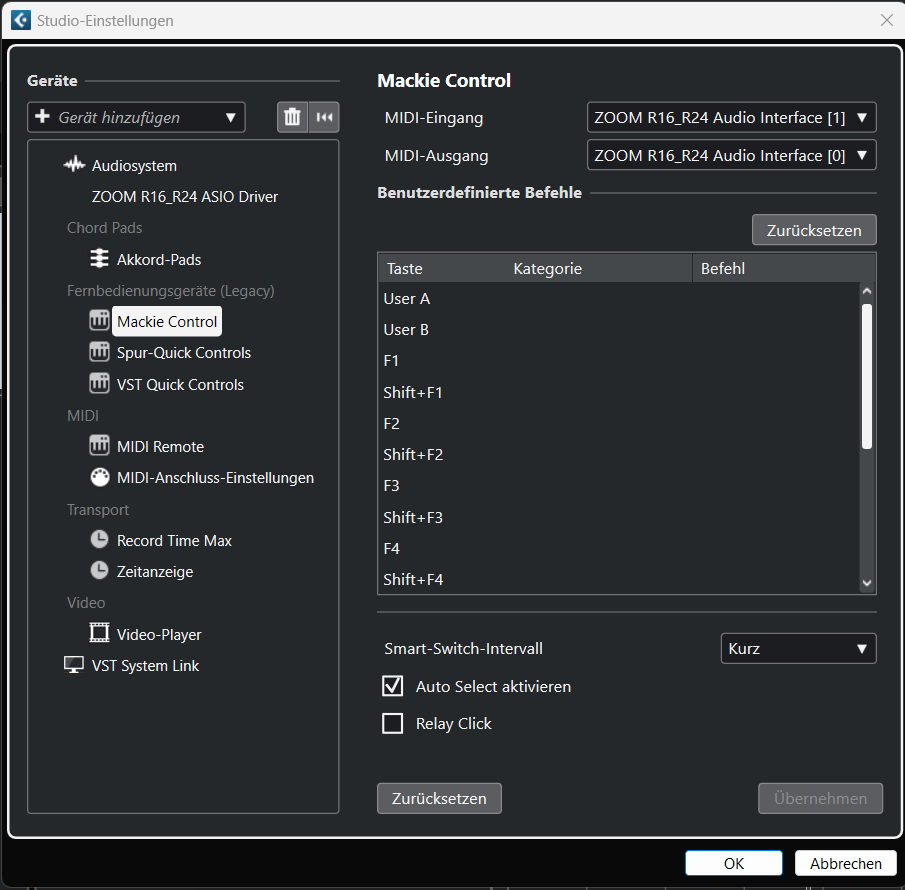905x890 pixels.
Task: Confirm settings with the OK button
Action: 733,863
